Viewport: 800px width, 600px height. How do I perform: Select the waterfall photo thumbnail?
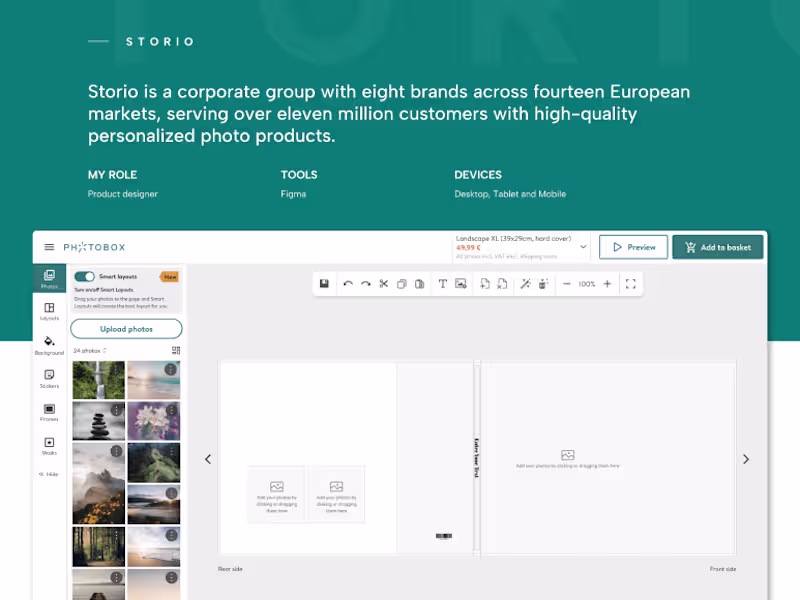pos(98,380)
